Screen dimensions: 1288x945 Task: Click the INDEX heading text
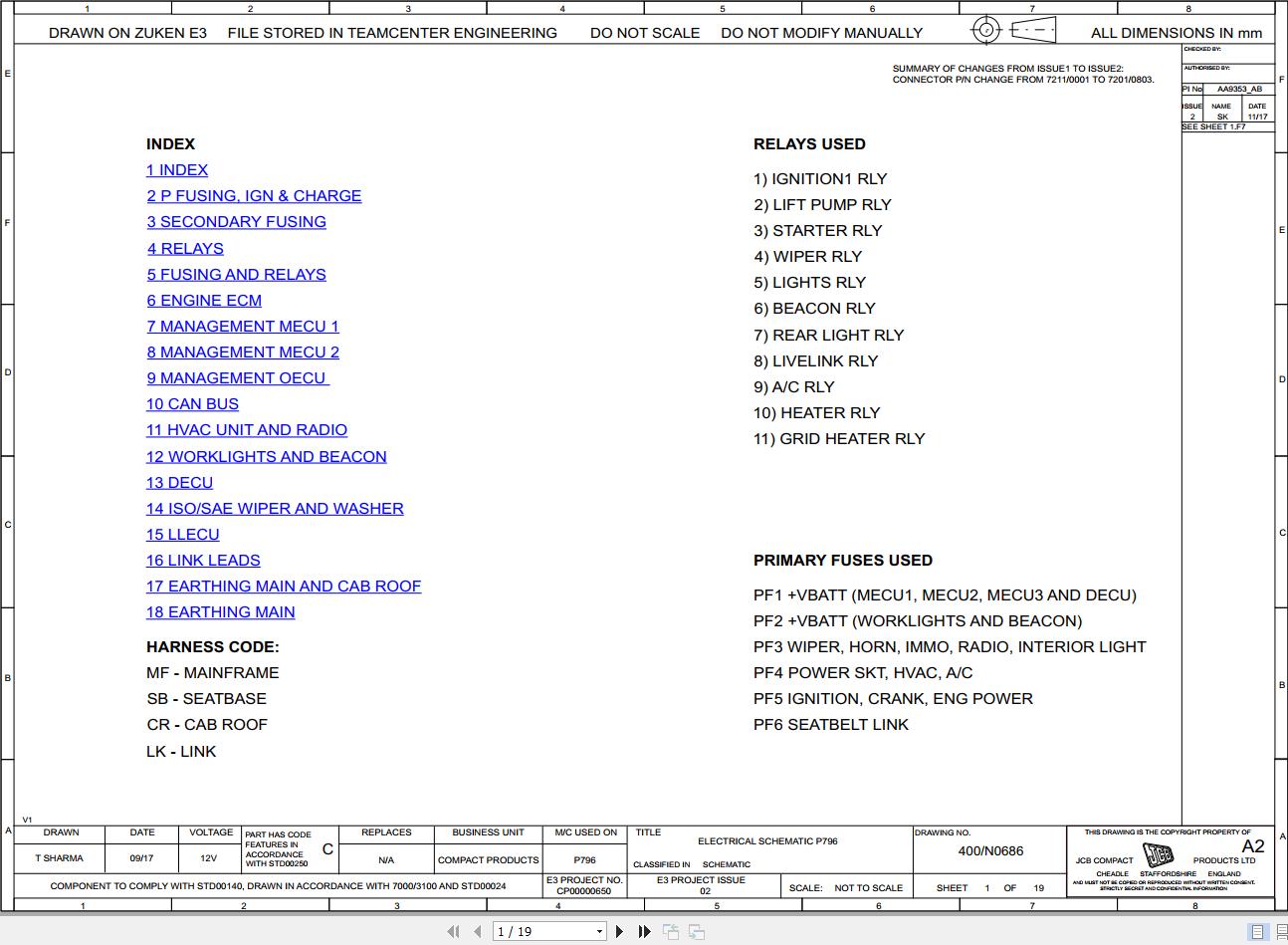(170, 144)
